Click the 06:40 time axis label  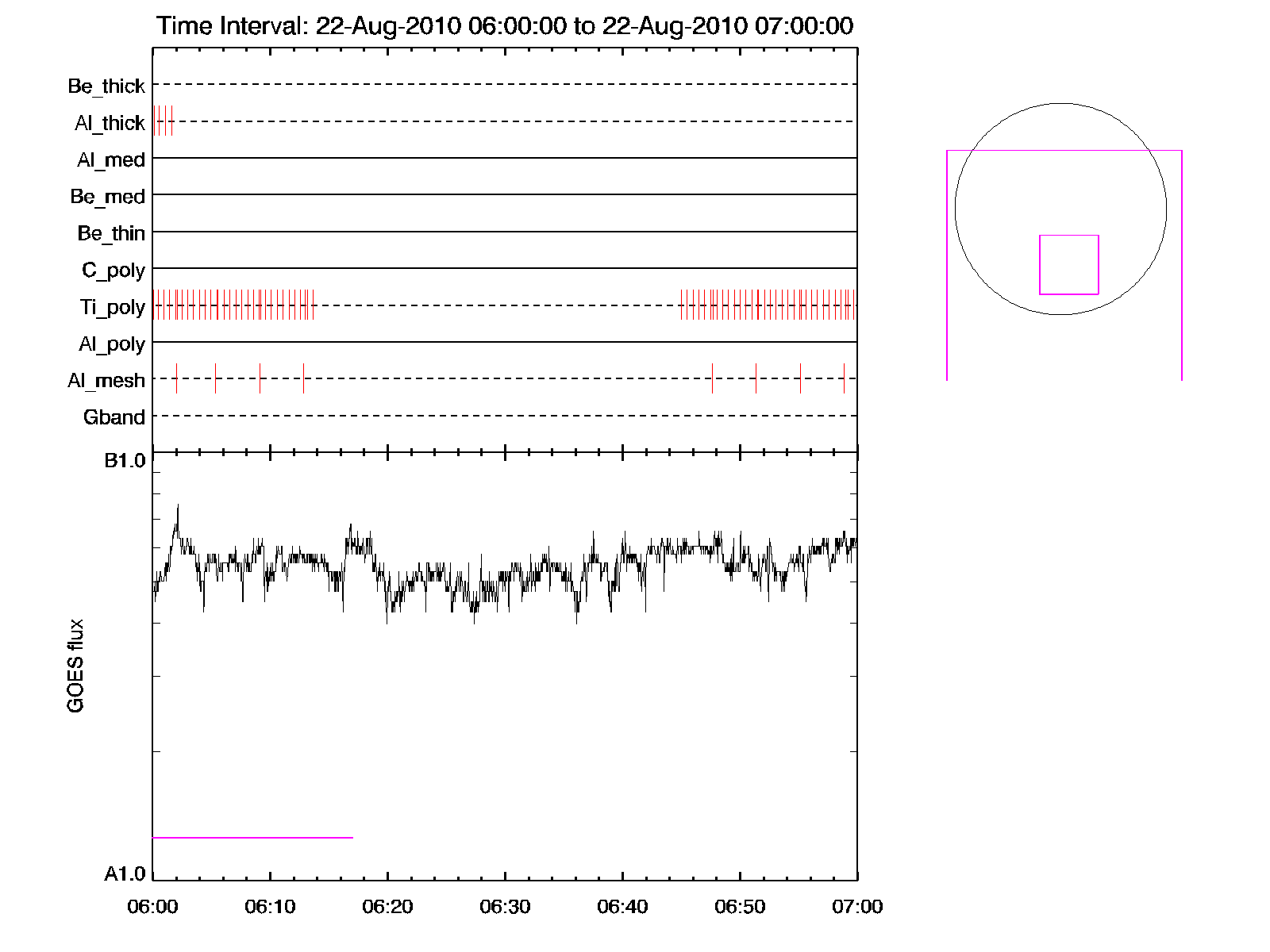(622, 907)
